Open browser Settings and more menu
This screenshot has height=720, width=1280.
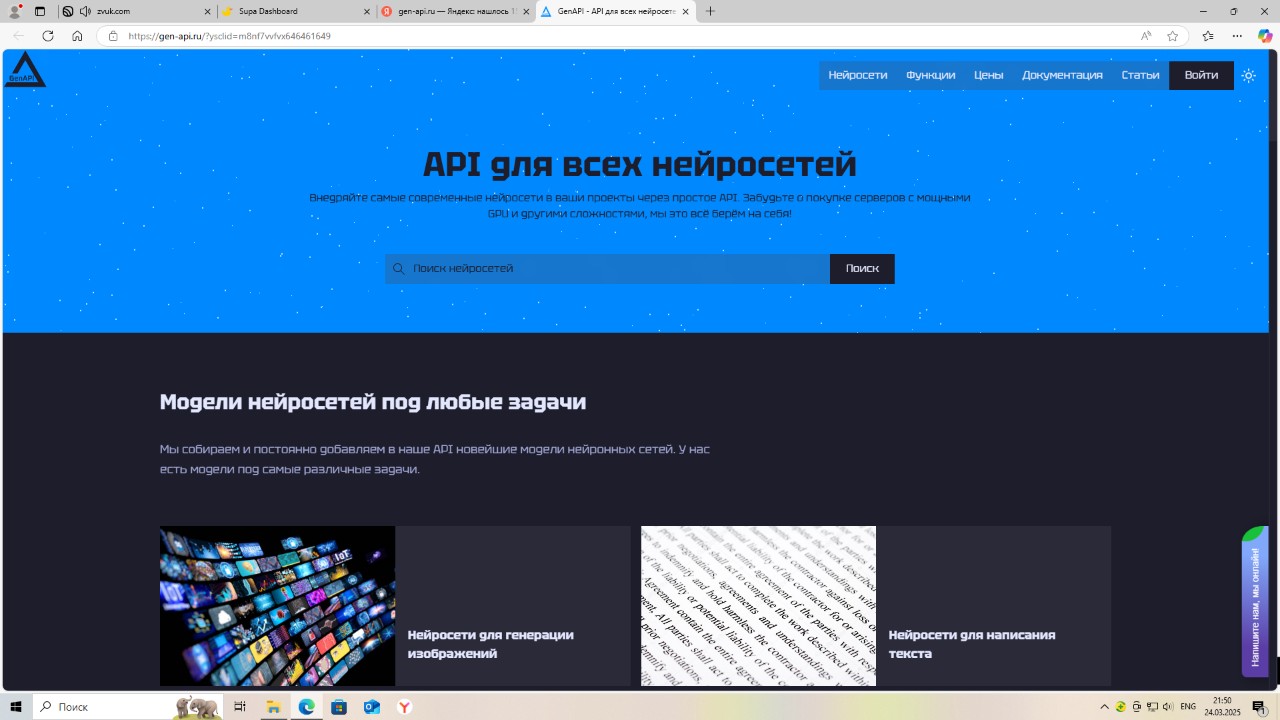tap(1237, 36)
